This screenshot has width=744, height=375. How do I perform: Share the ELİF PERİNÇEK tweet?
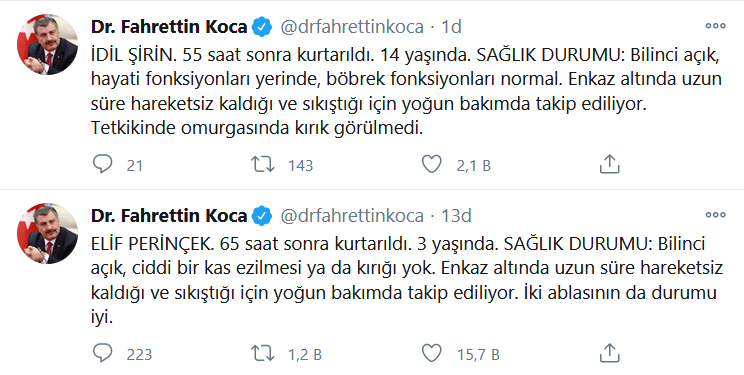click(609, 353)
